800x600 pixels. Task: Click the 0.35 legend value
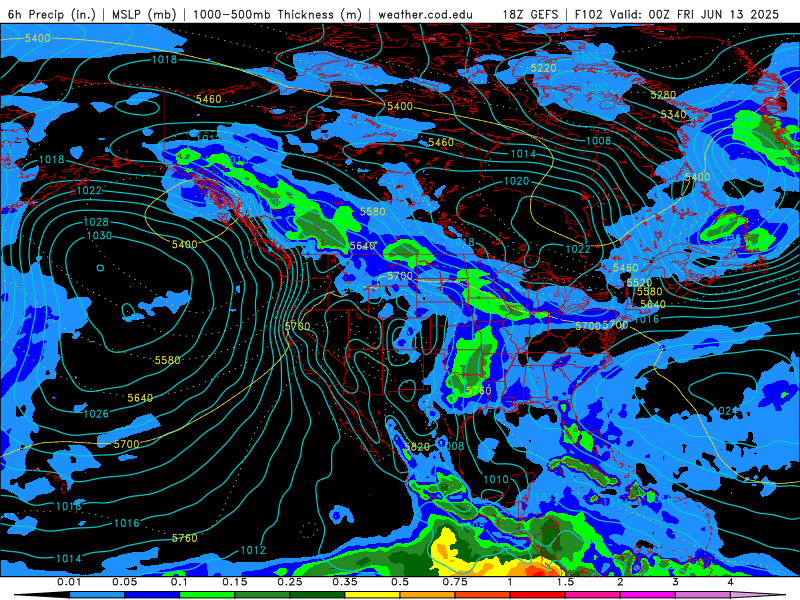[345, 582]
